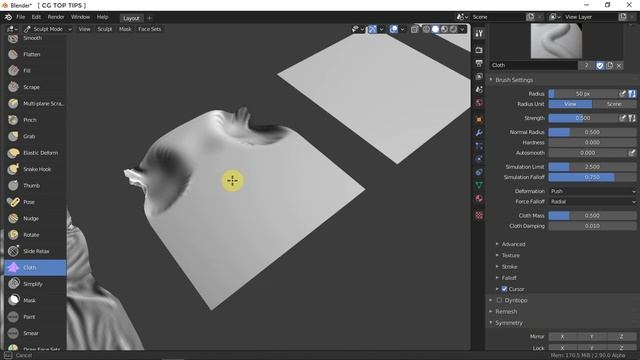Toggle Strength pressure sensitivity
This screenshot has height=360, width=640.
point(622,118)
